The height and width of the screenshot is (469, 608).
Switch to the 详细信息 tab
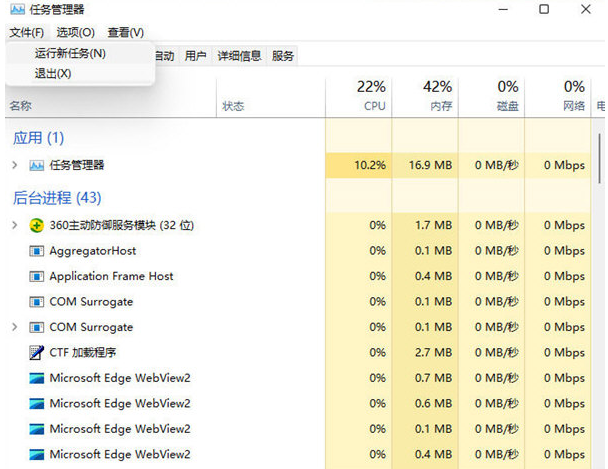(x=239, y=56)
